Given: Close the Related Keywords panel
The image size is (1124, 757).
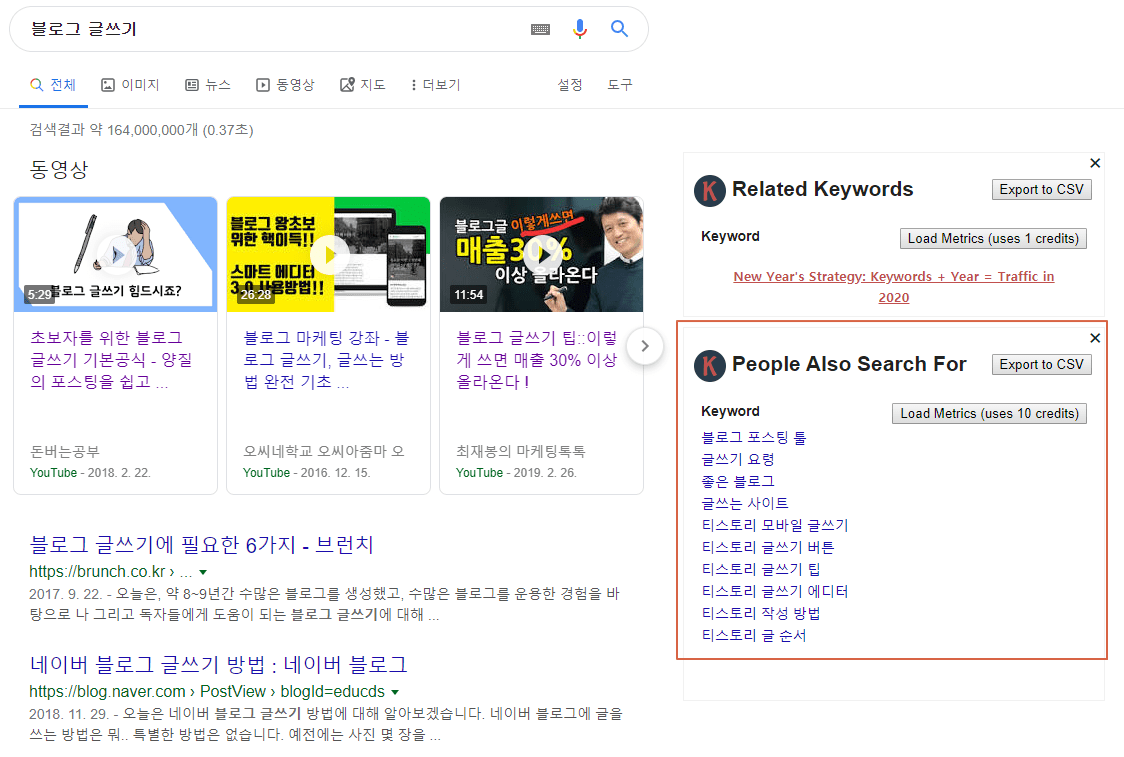Looking at the screenshot, I should pyautogui.click(x=1095, y=163).
